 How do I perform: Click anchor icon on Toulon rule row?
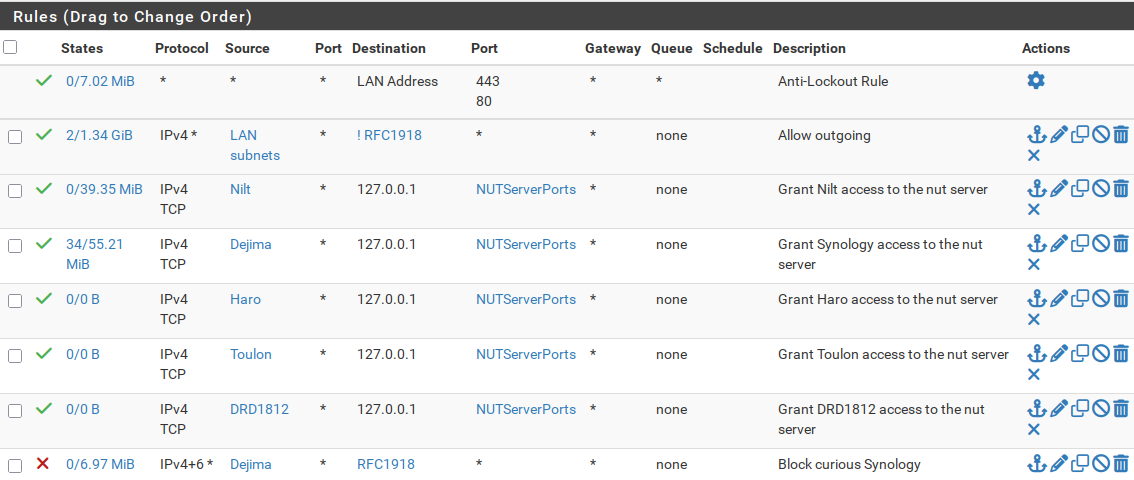[x=1037, y=353]
